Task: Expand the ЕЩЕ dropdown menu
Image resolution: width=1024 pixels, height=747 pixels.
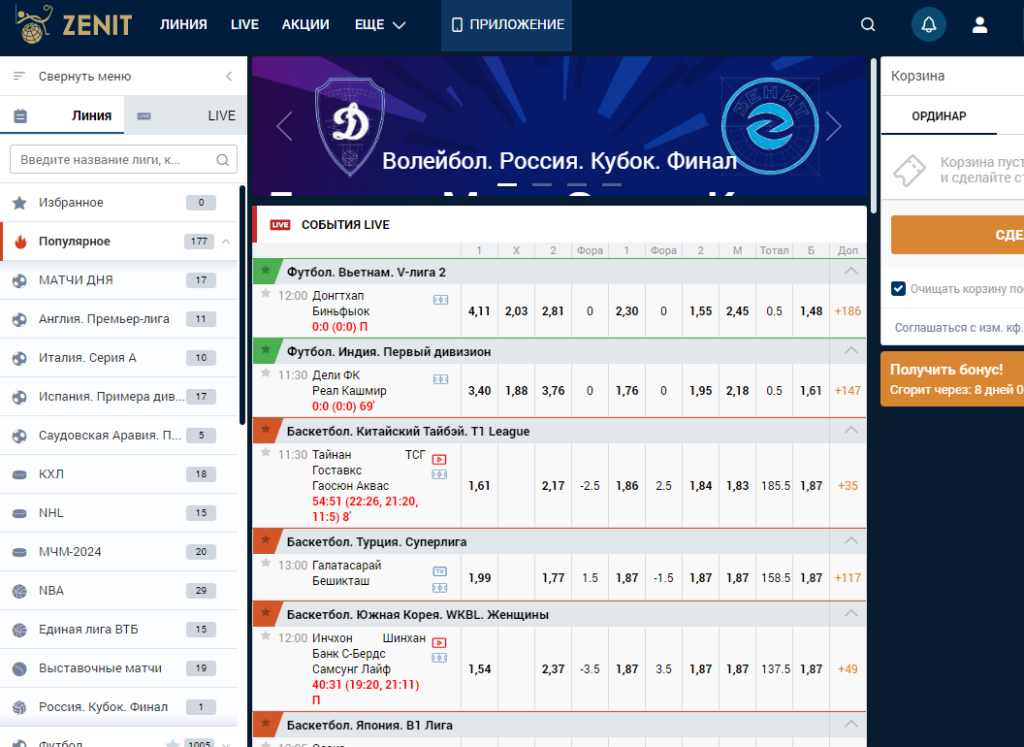Action: coord(380,25)
